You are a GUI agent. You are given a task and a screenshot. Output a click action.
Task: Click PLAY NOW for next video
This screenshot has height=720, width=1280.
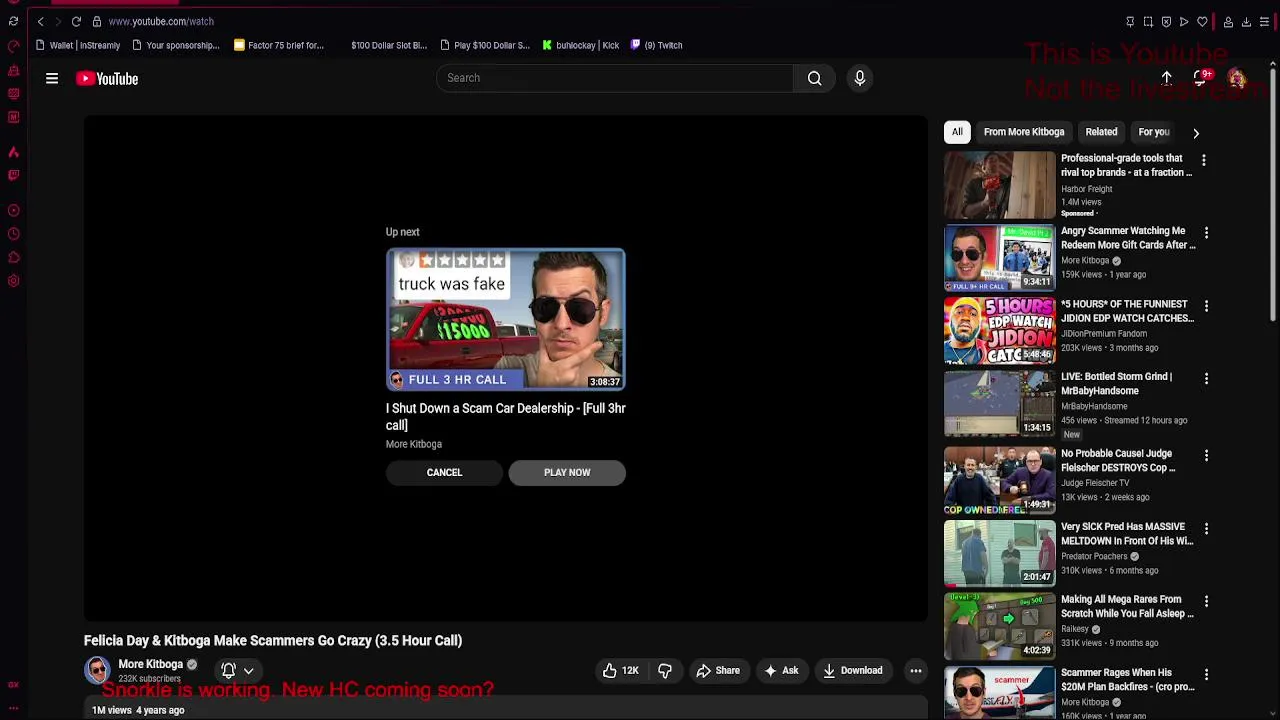point(567,473)
